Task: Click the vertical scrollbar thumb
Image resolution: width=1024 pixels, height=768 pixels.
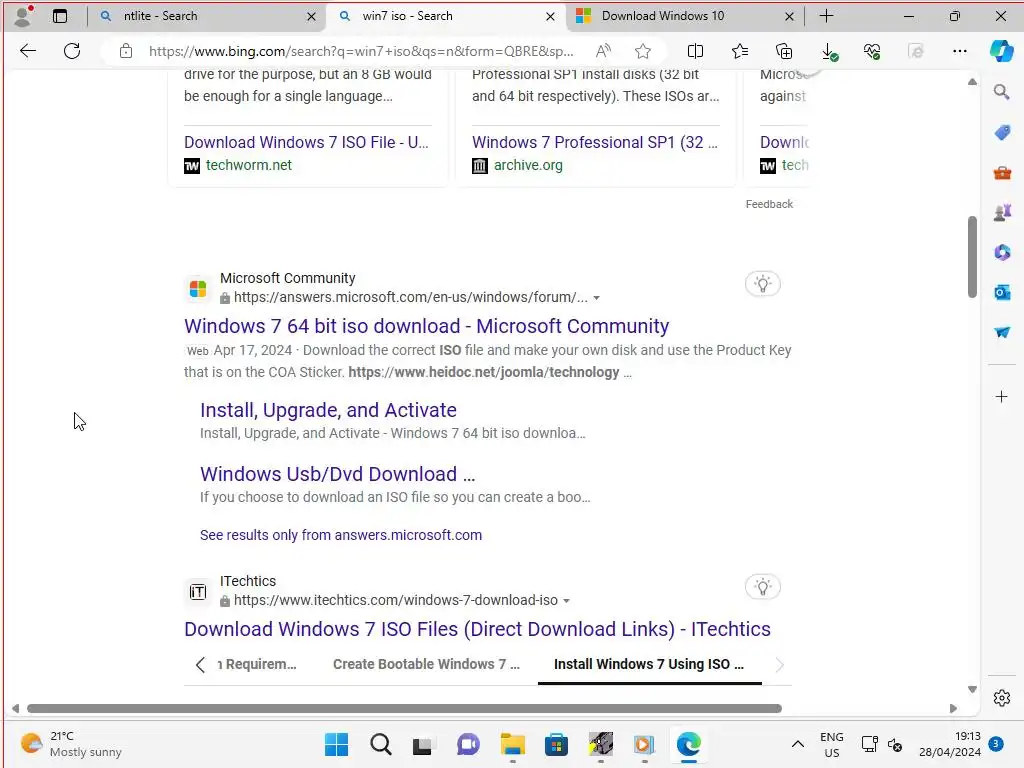Action: [x=972, y=257]
